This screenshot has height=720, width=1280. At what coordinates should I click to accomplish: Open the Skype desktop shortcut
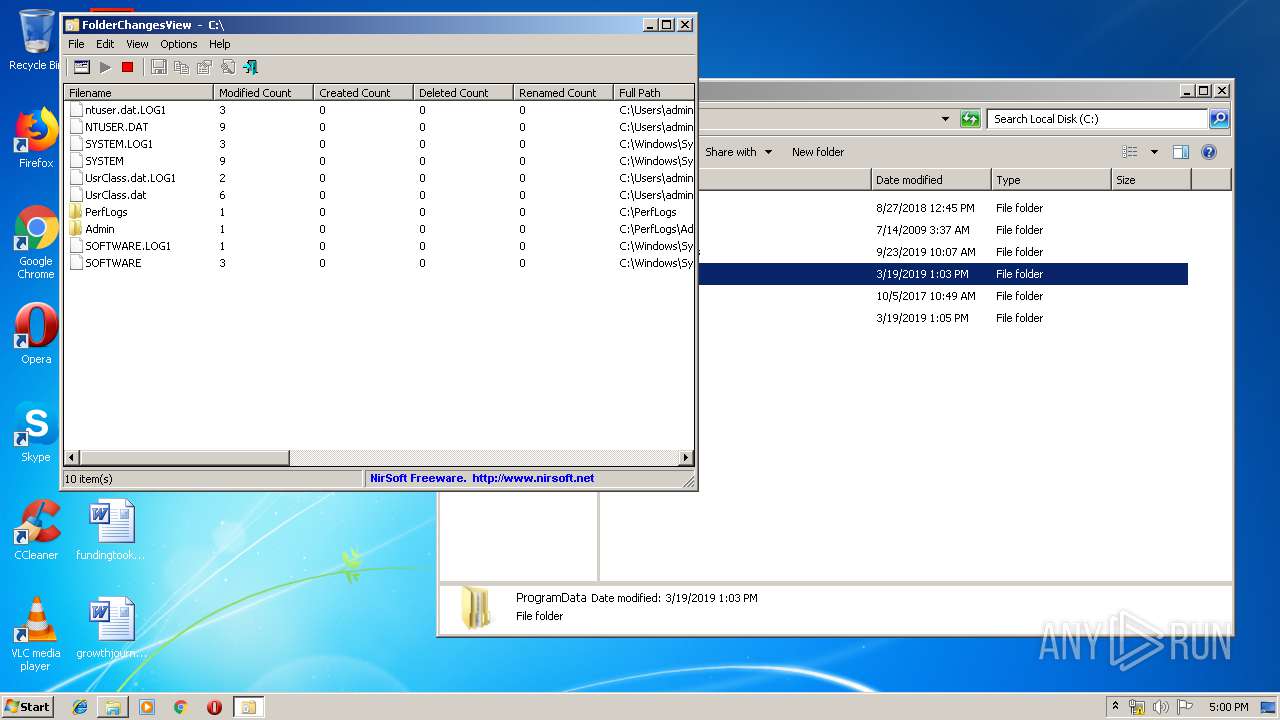36,433
